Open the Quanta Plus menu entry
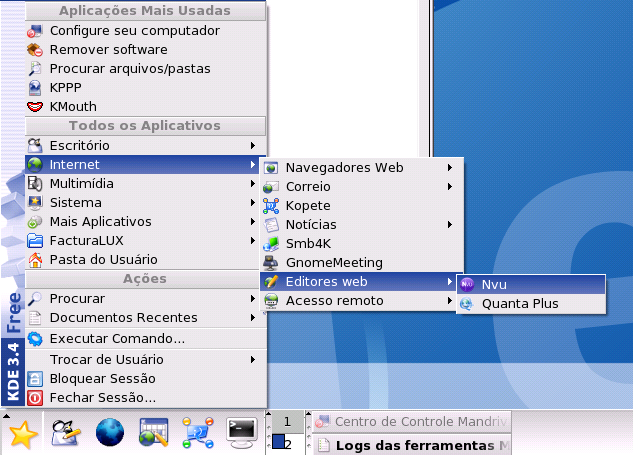Image resolution: width=633 pixels, height=455 pixels. coord(531,304)
